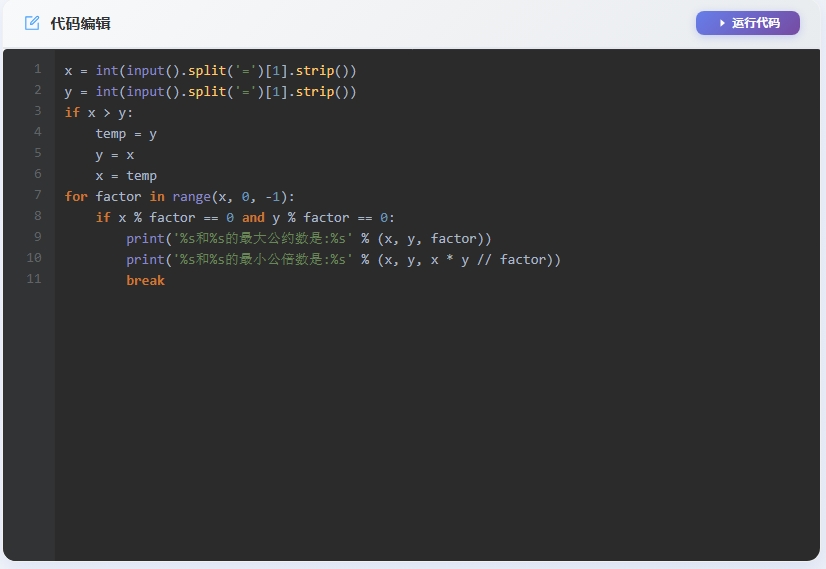The width and height of the screenshot is (826, 569).
Task: Place cursor on the break keyword
Action: tap(145, 281)
